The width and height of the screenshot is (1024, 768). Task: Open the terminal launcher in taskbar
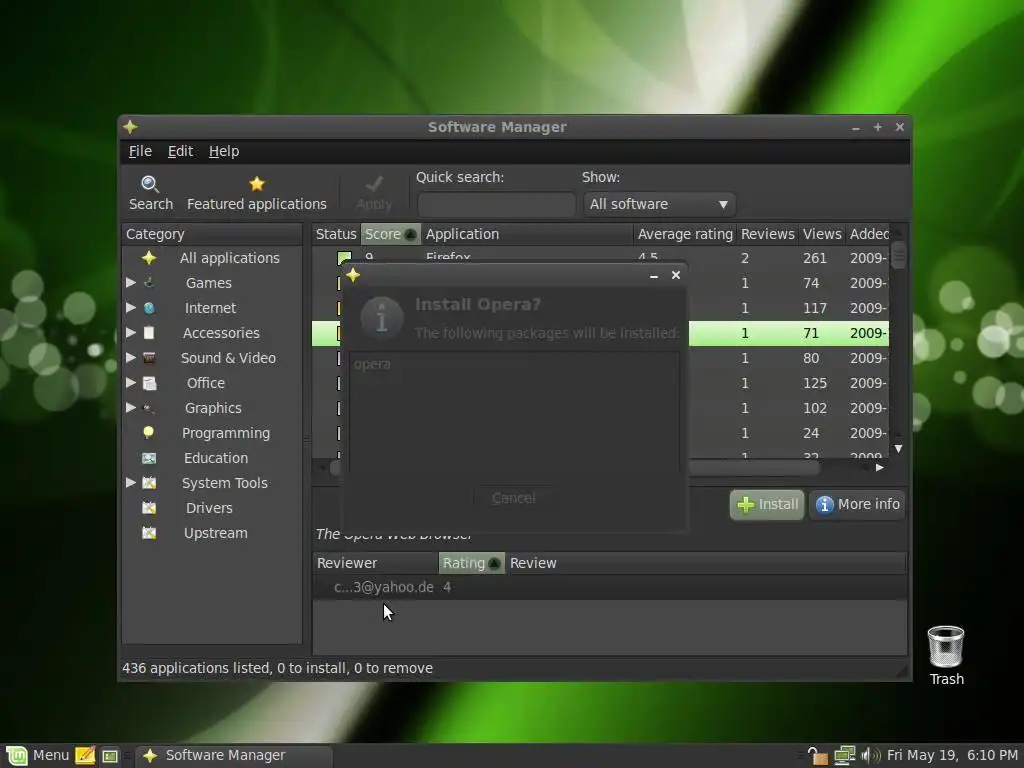coord(110,756)
